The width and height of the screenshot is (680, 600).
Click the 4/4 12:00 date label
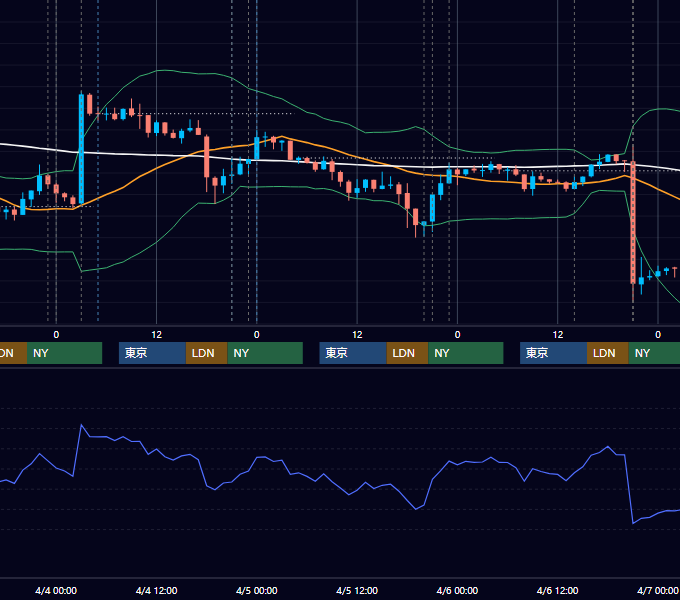tap(157, 590)
